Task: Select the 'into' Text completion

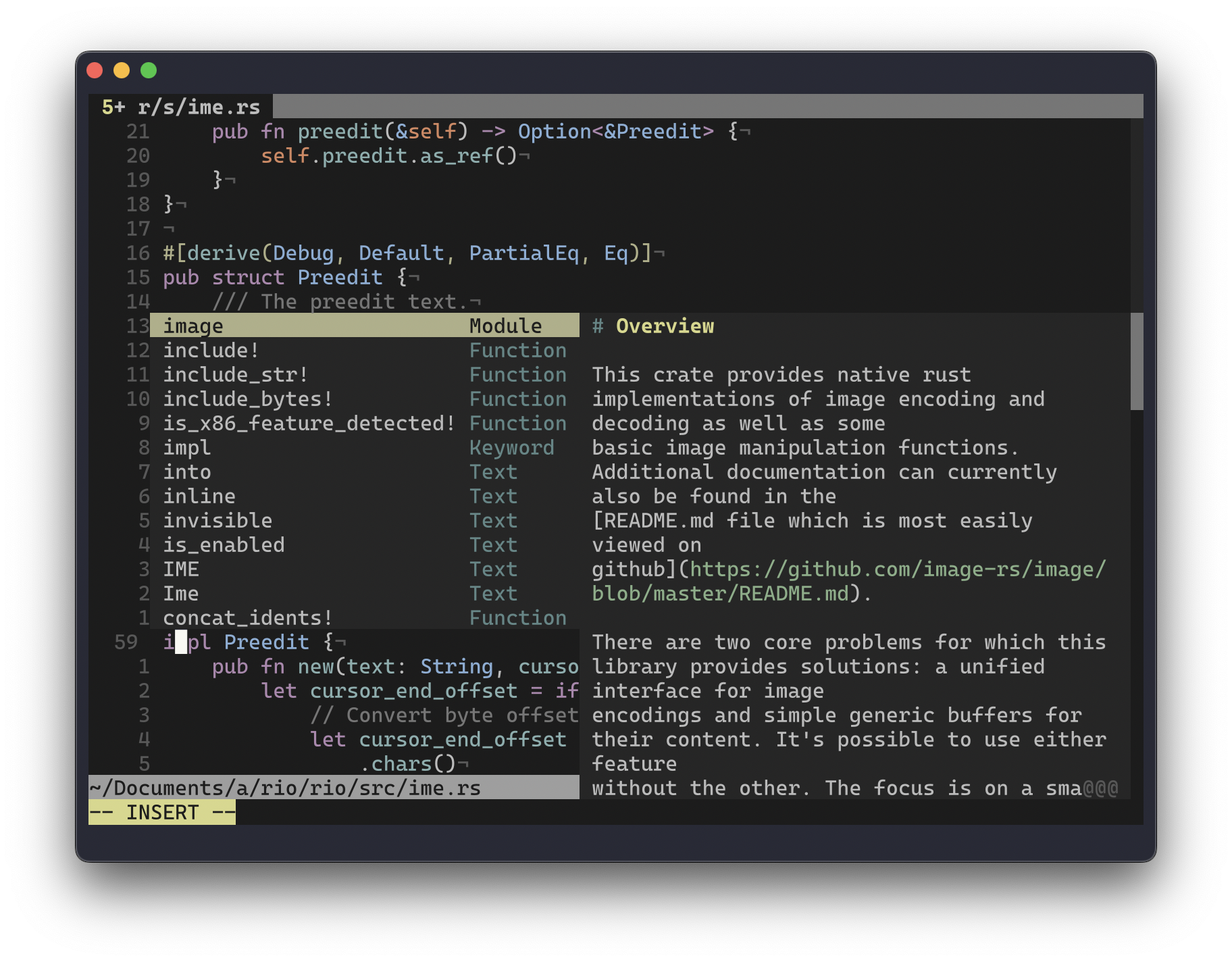Action: pos(365,472)
